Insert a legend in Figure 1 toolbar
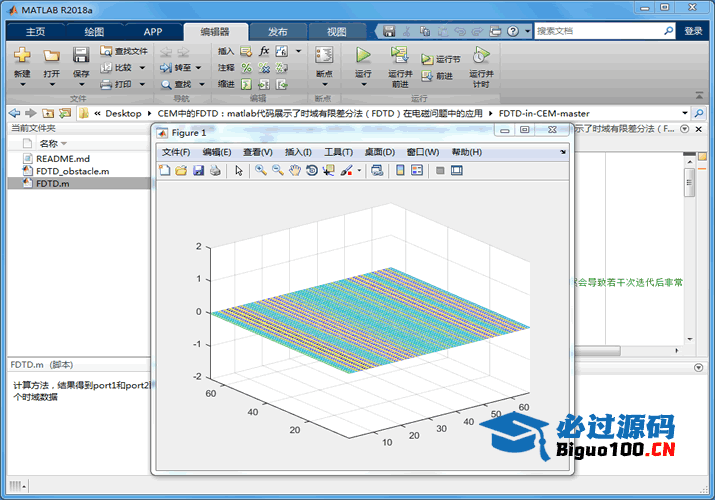This screenshot has width=715, height=500. point(417,170)
